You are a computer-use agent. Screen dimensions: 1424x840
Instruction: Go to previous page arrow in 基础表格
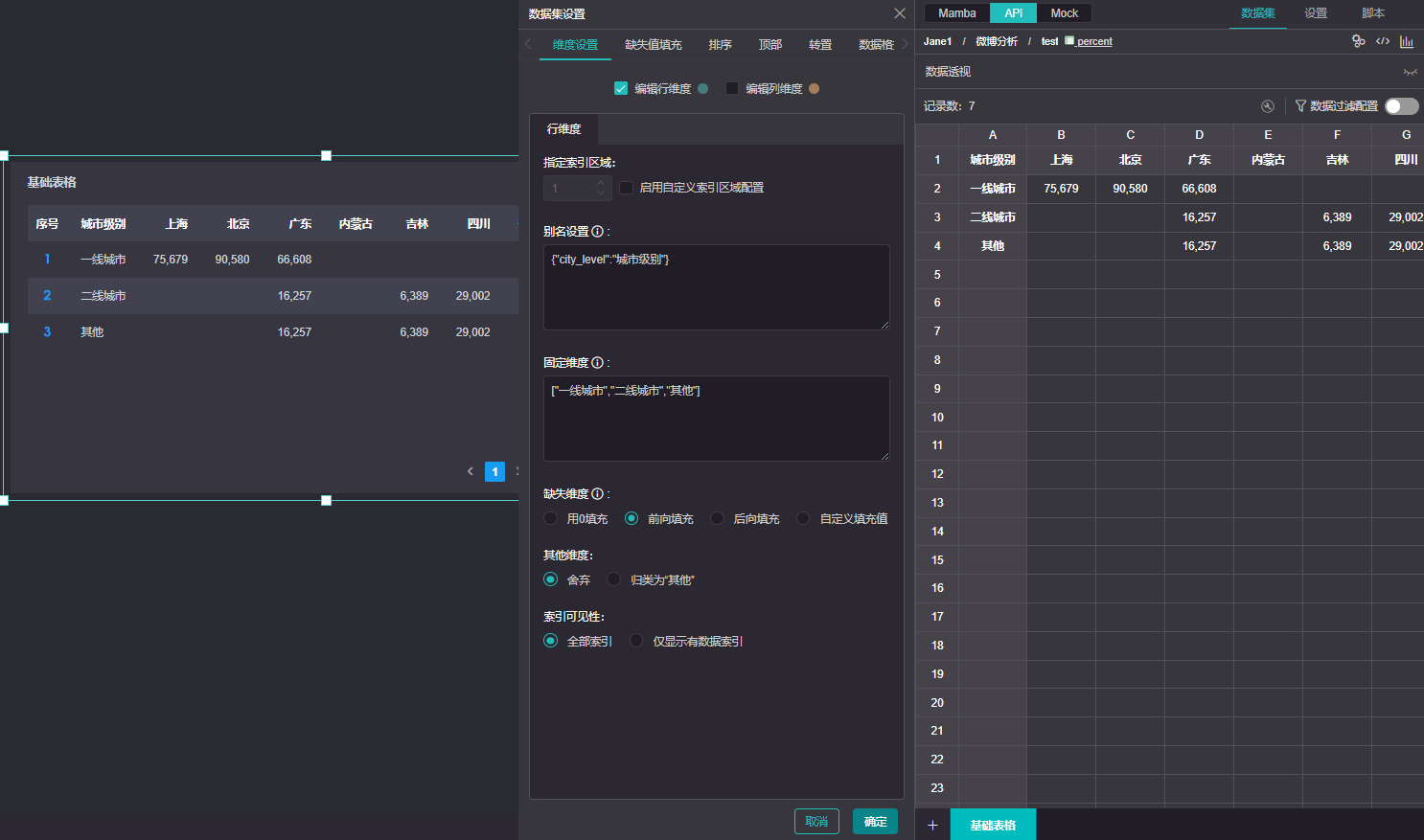(x=470, y=471)
